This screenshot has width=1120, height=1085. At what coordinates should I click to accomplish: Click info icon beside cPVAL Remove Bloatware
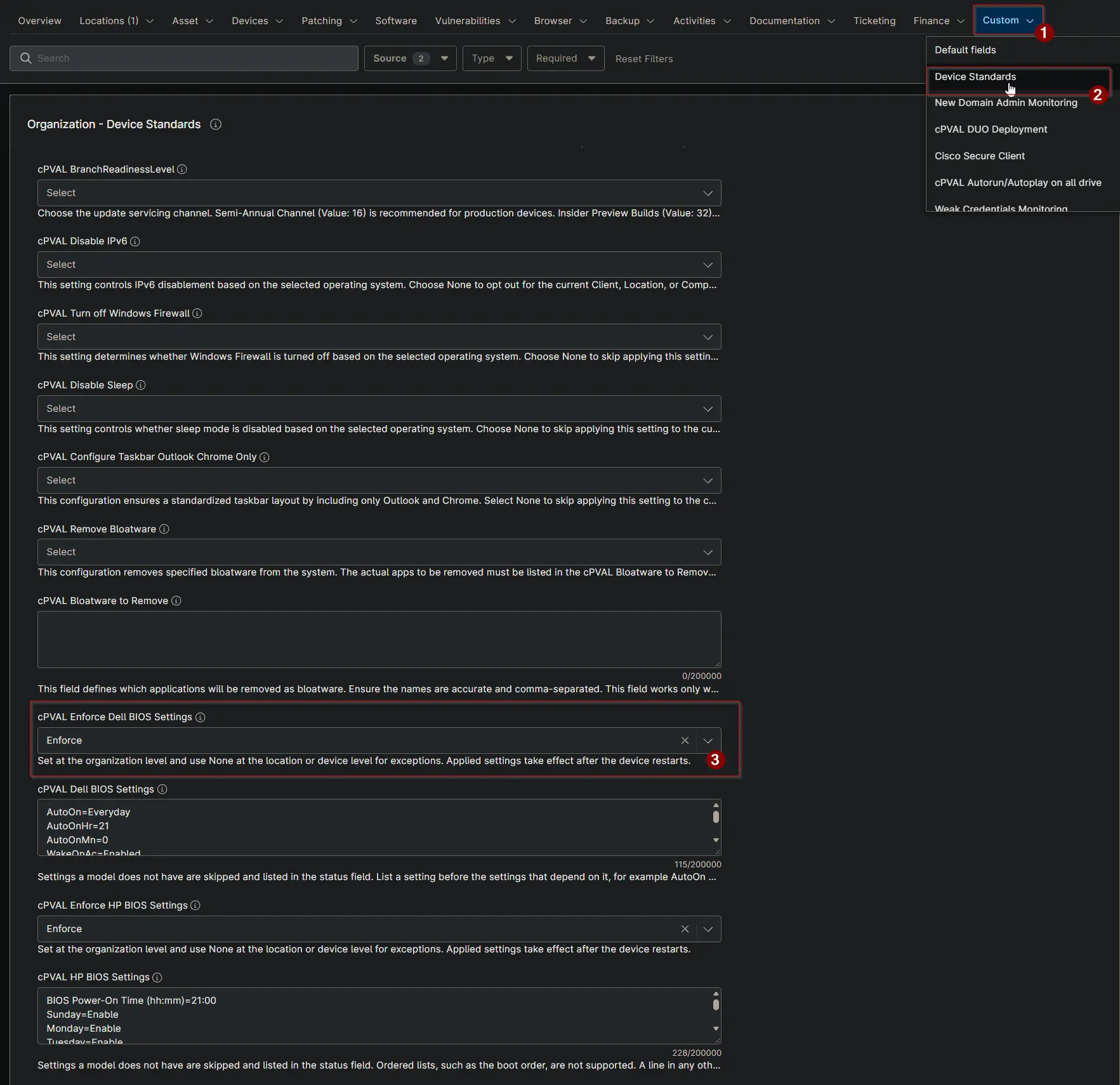164,529
